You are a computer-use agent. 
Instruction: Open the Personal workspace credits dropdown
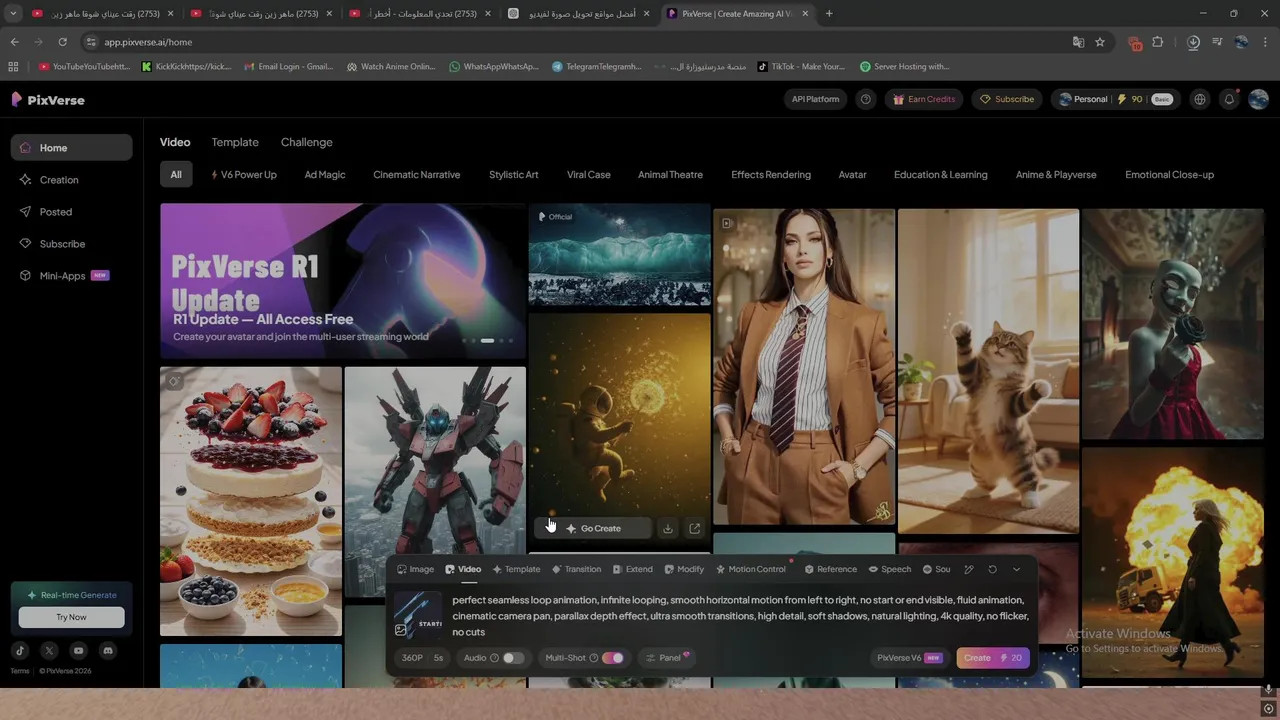[x=1114, y=99]
